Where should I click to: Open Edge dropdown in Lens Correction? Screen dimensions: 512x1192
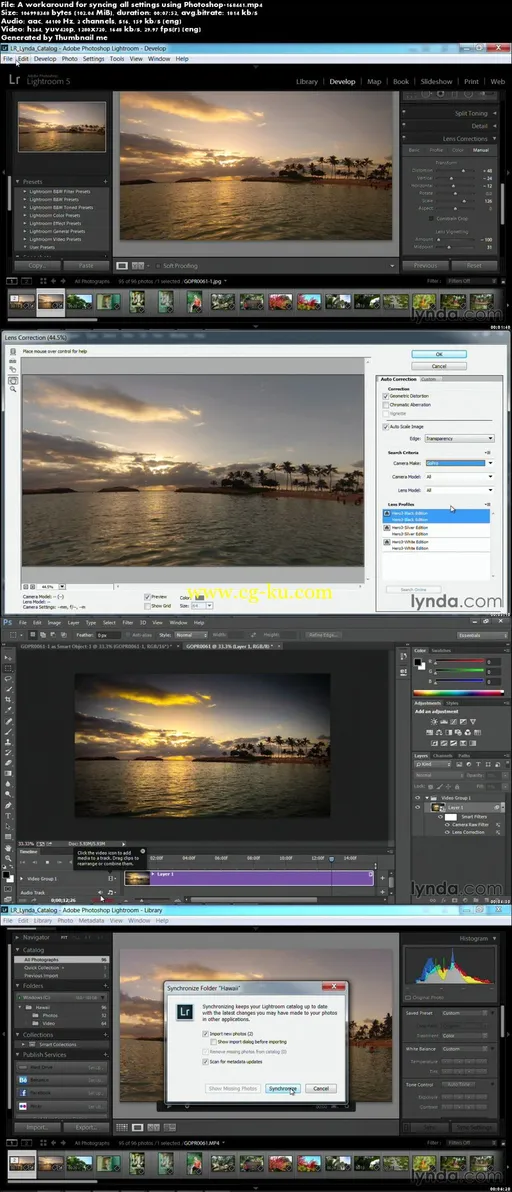click(x=460, y=439)
